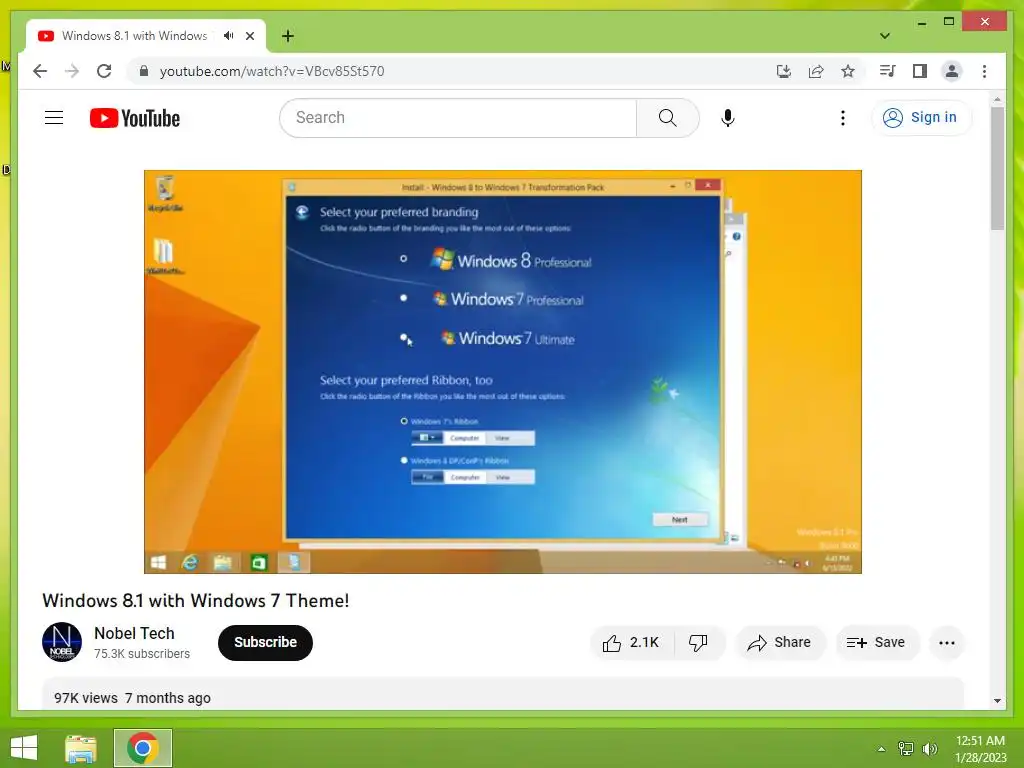Open the volume tray icon
The image size is (1024, 768).
(x=930, y=749)
